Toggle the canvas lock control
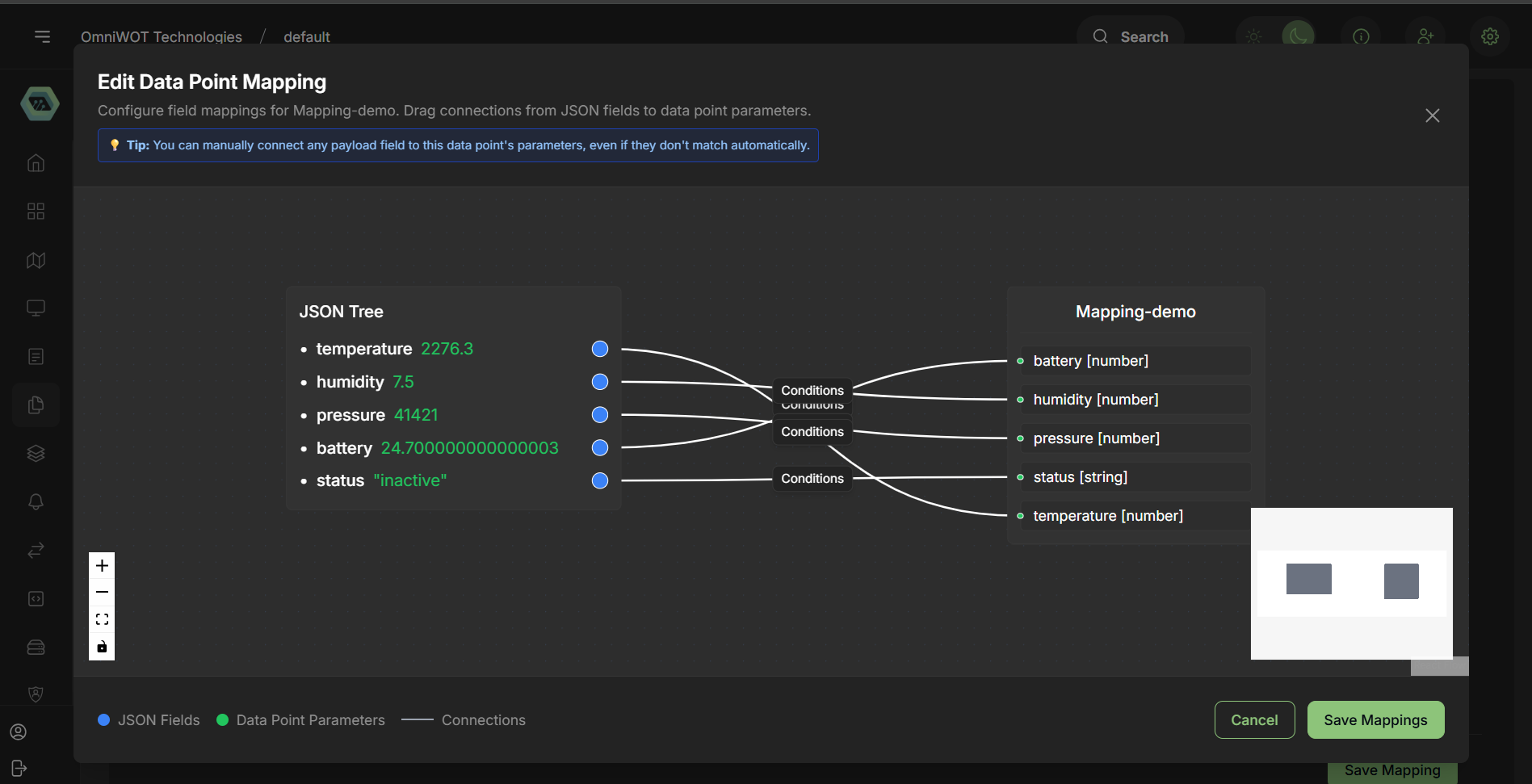Viewport: 1532px width, 784px height. (x=102, y=646)
